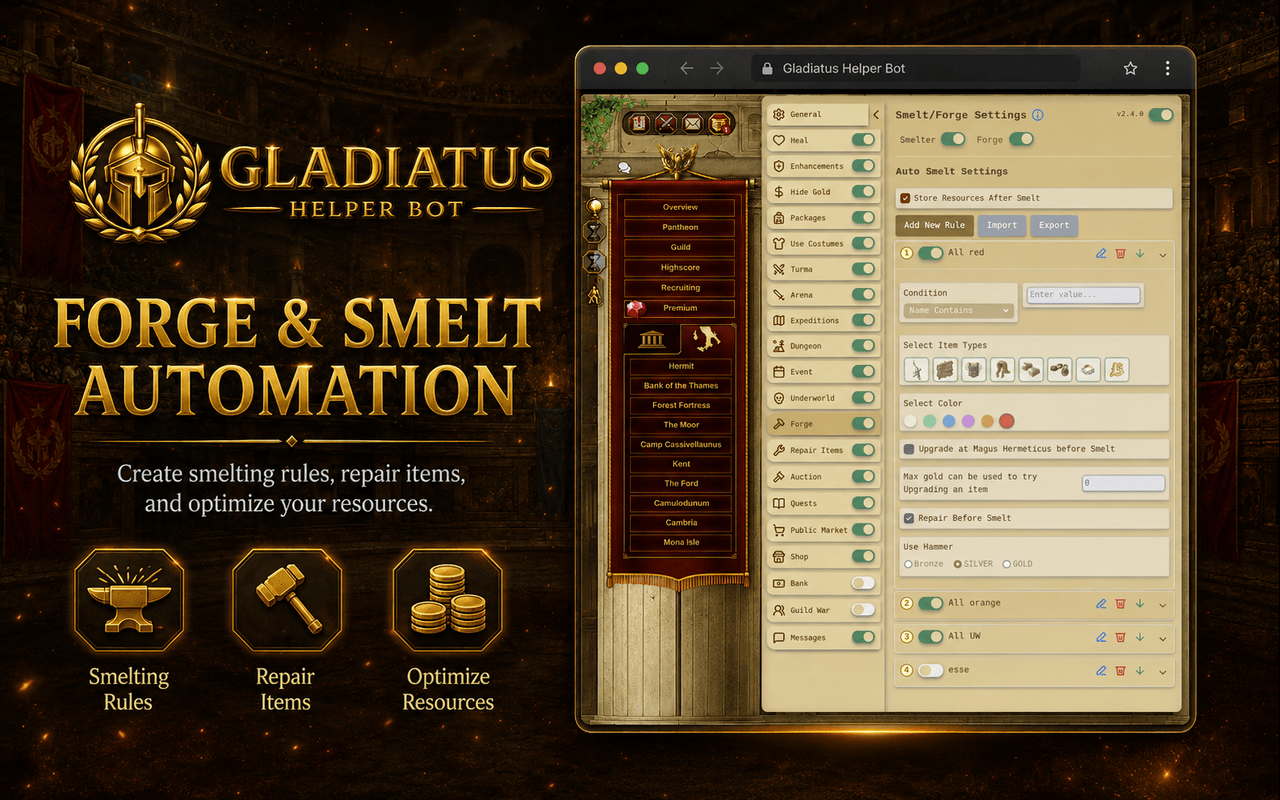1280x800 pixels.
Task: Open the Auction settings tab
Action: [x=823, y=477]
